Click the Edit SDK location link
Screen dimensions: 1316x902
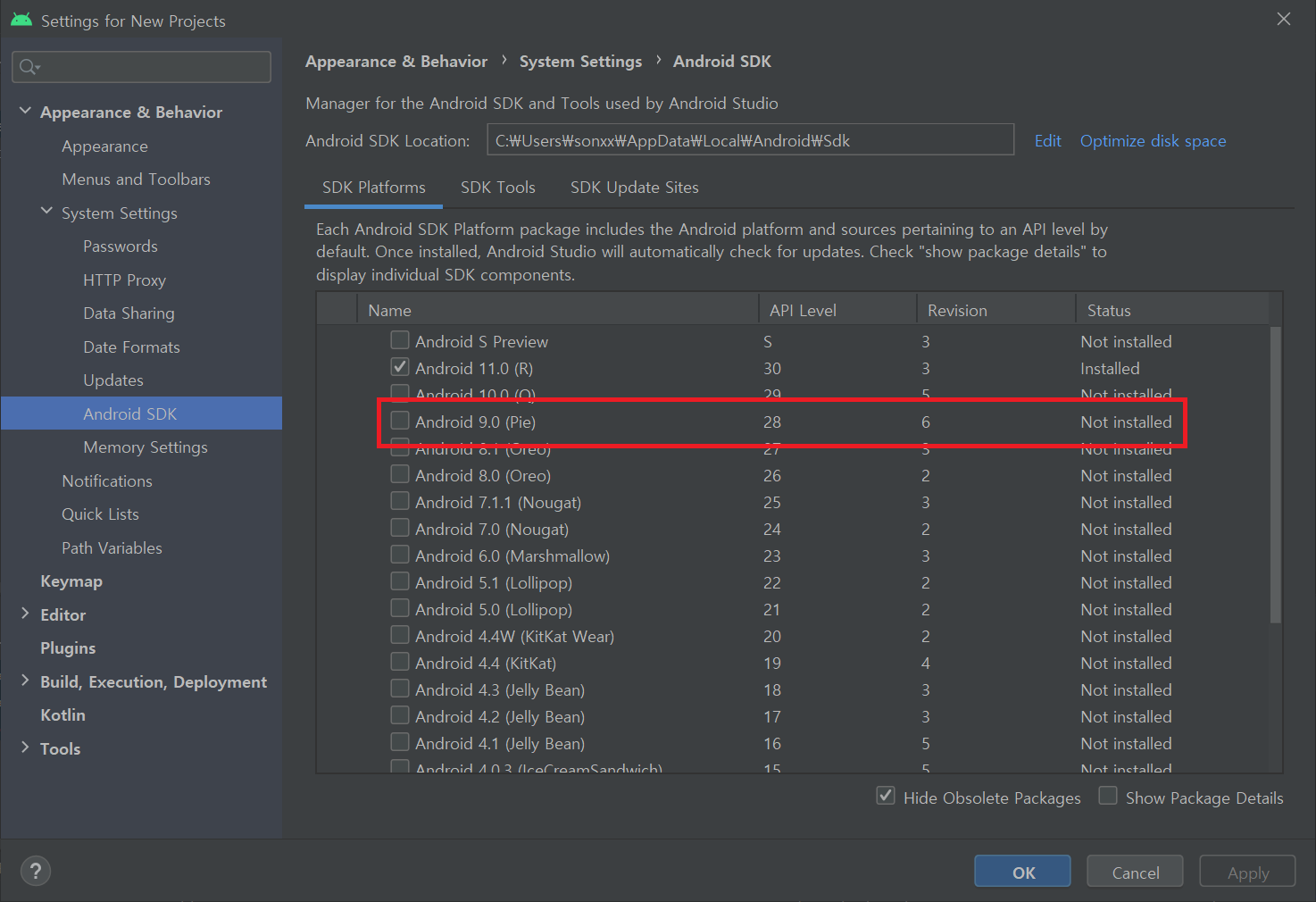tap(1048, 141)
